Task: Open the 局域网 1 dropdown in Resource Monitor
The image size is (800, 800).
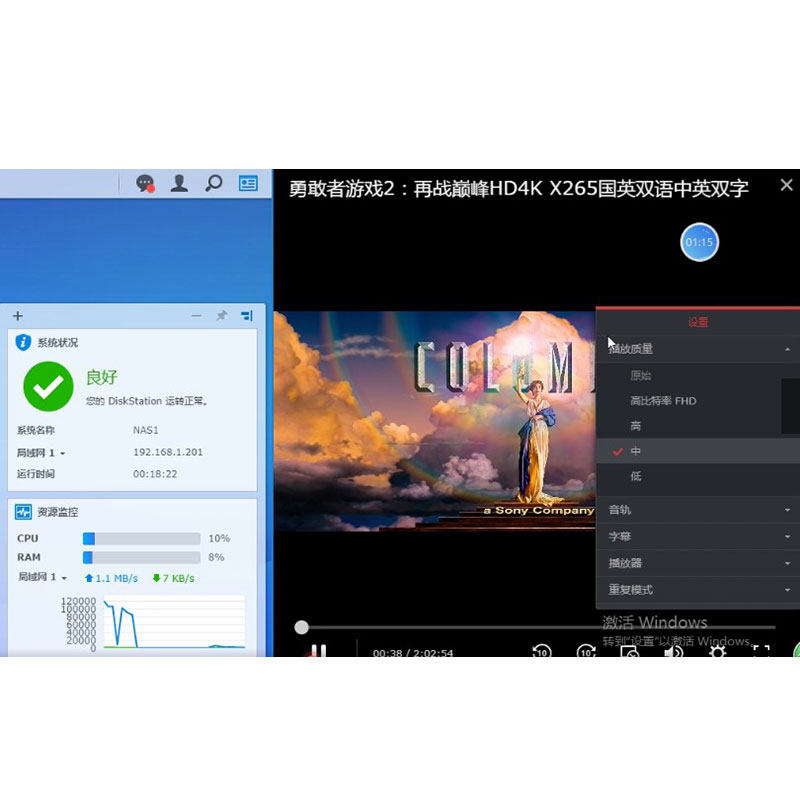Action: [x=42, y=577]
